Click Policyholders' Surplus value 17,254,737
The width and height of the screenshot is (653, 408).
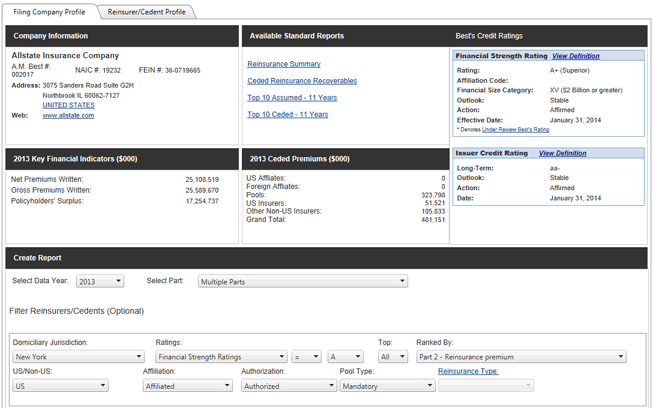(x=202, y=201)
